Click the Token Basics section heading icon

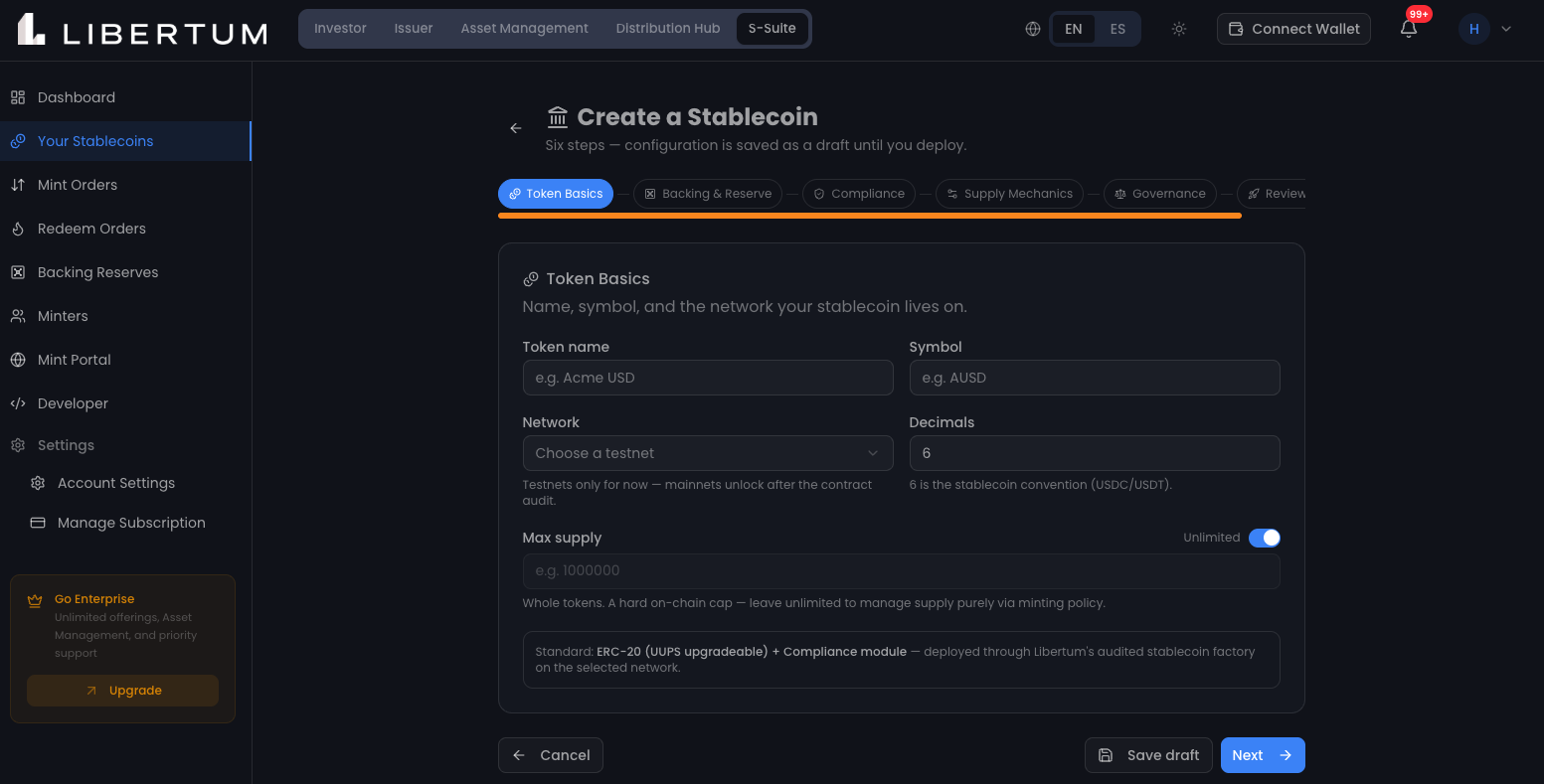531,279
